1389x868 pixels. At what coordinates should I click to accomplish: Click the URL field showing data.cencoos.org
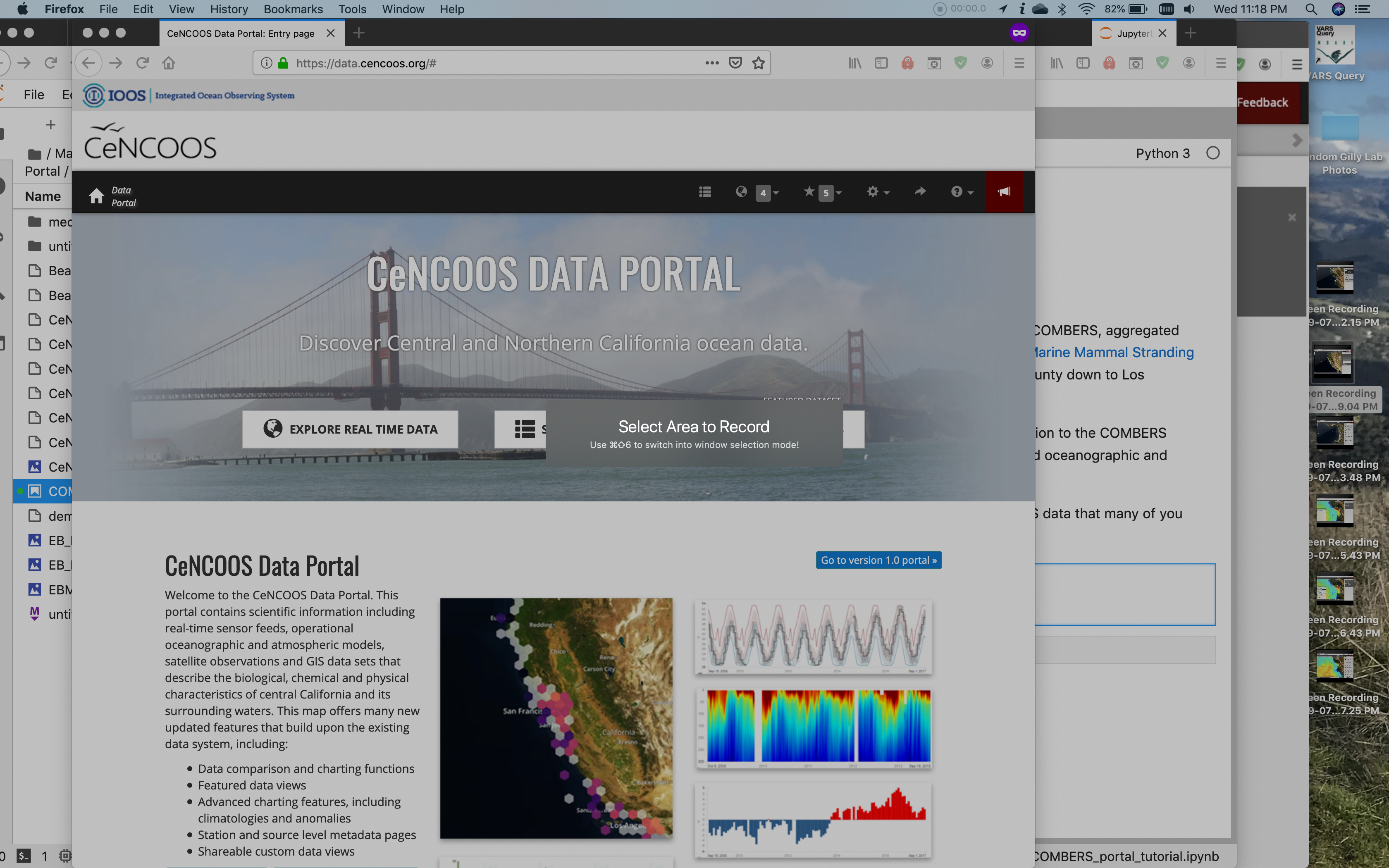coord(494,63)
